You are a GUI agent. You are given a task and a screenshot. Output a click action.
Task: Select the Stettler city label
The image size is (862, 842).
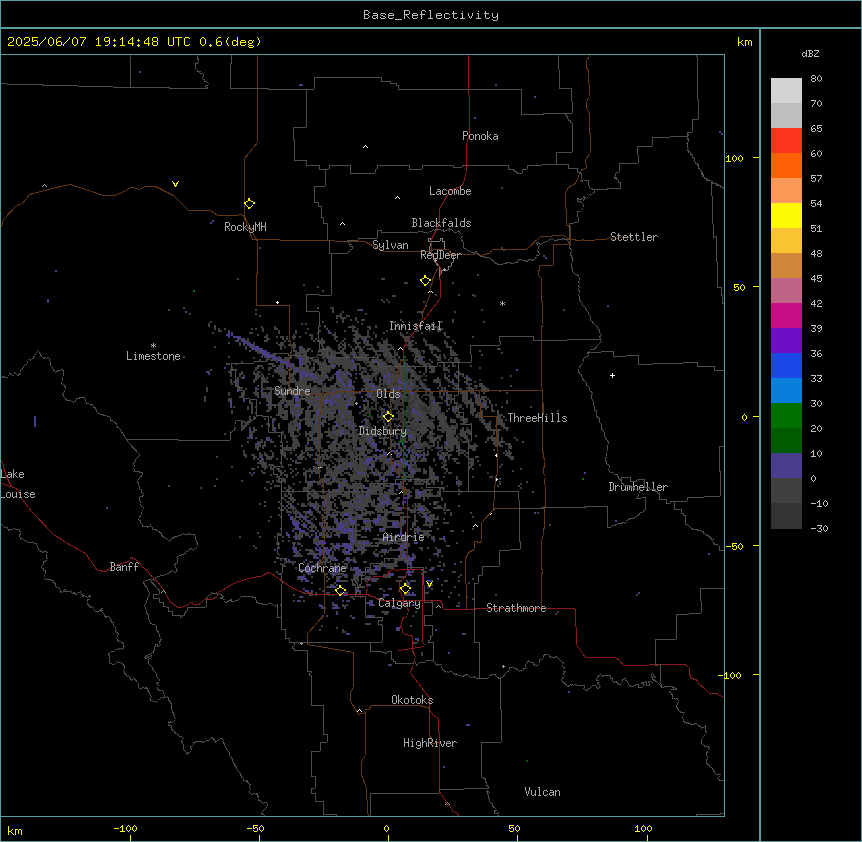tap(634, 237)
